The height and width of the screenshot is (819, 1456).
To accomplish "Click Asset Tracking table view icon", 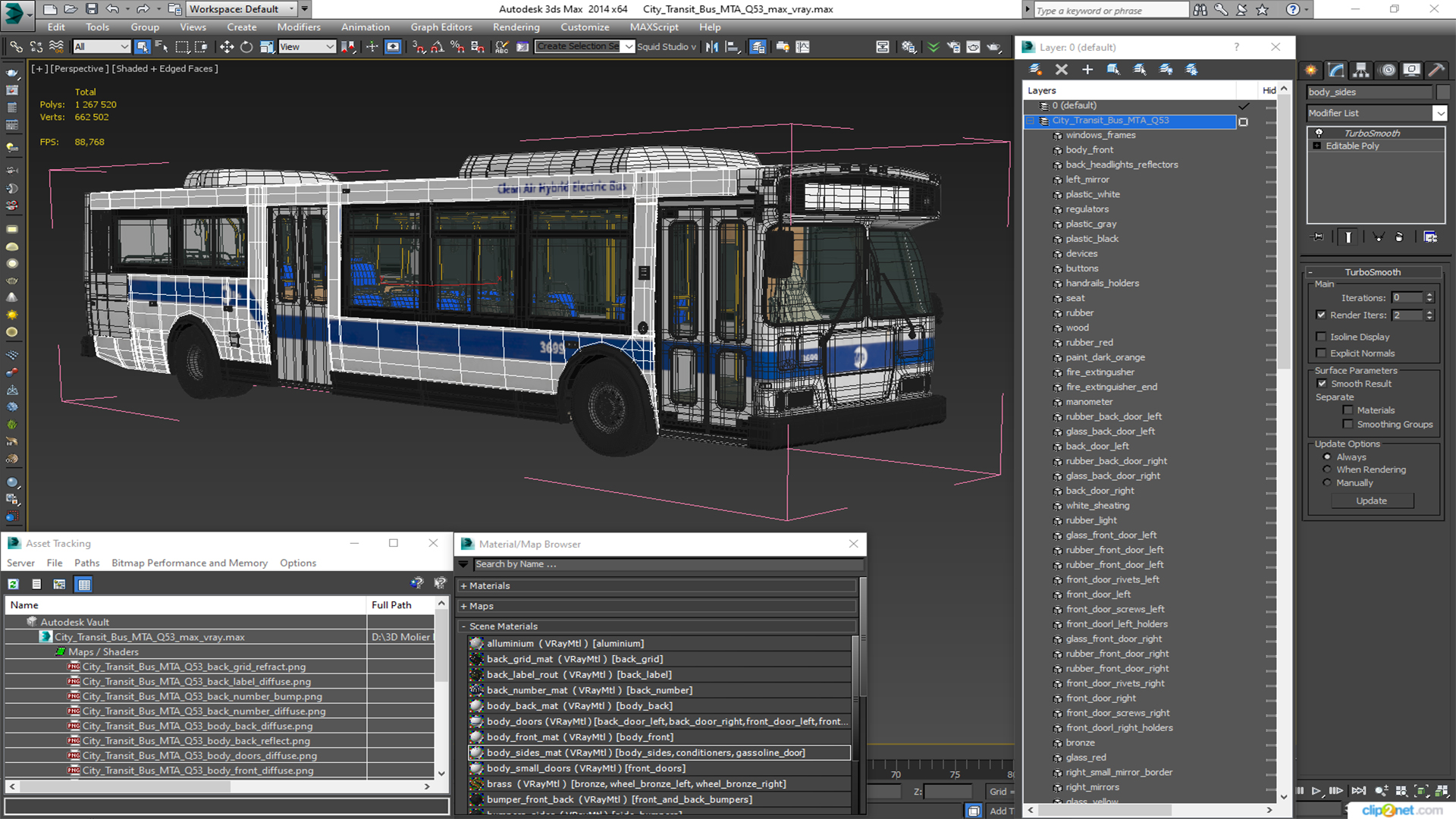I will point(84,584).
